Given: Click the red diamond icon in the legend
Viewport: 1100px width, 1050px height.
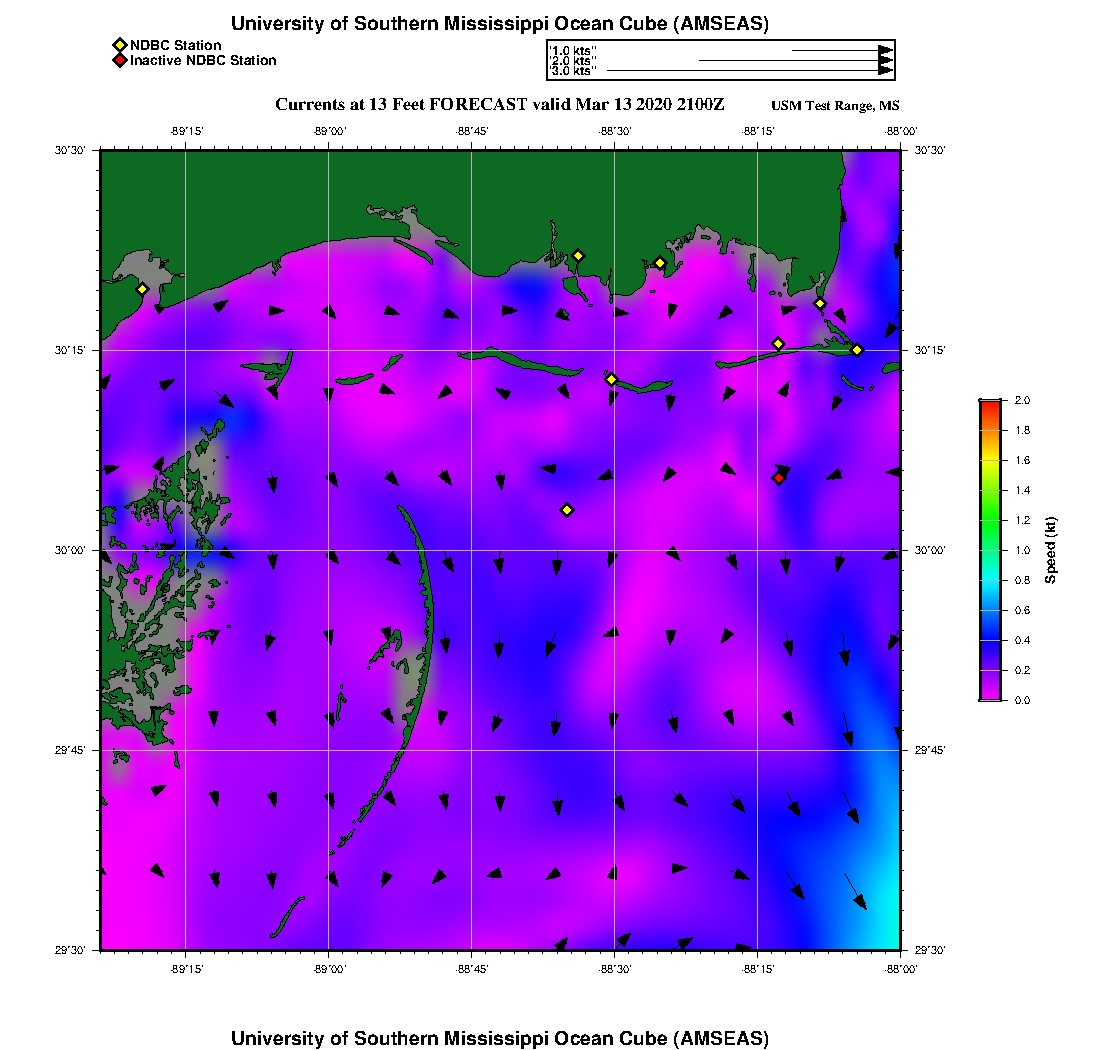Looking at the screenshot, I should (x=119, y=61).
